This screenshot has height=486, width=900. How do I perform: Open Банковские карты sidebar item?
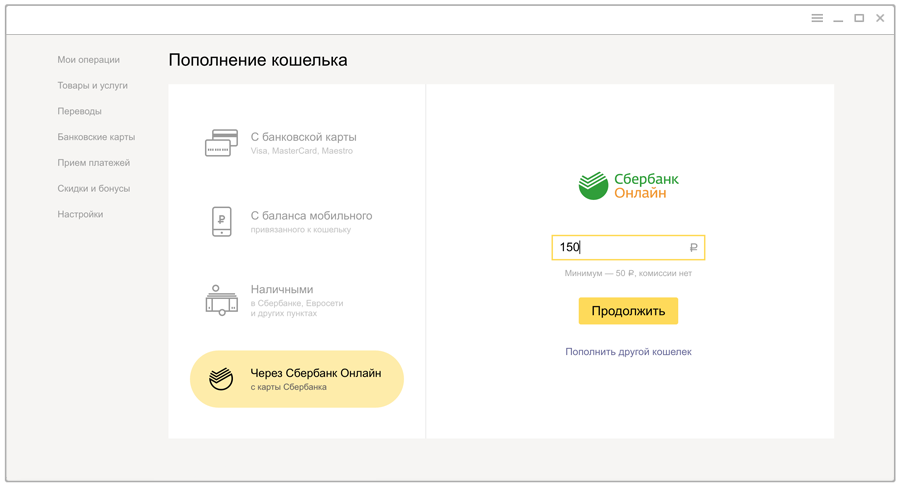point(96,137)
